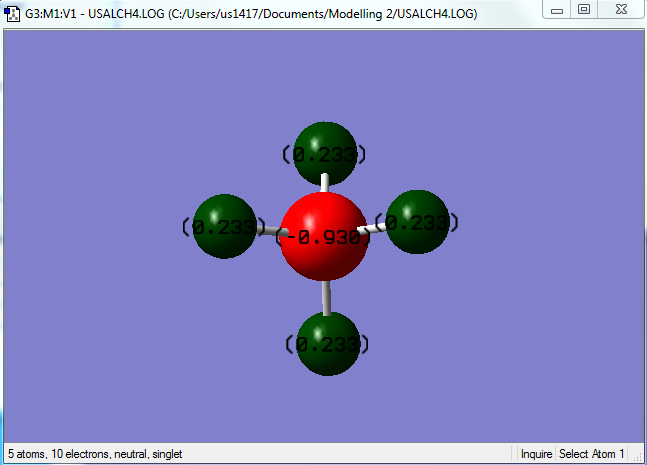
Task: Select the top green hydrogen atom
Action: (325, 153)
